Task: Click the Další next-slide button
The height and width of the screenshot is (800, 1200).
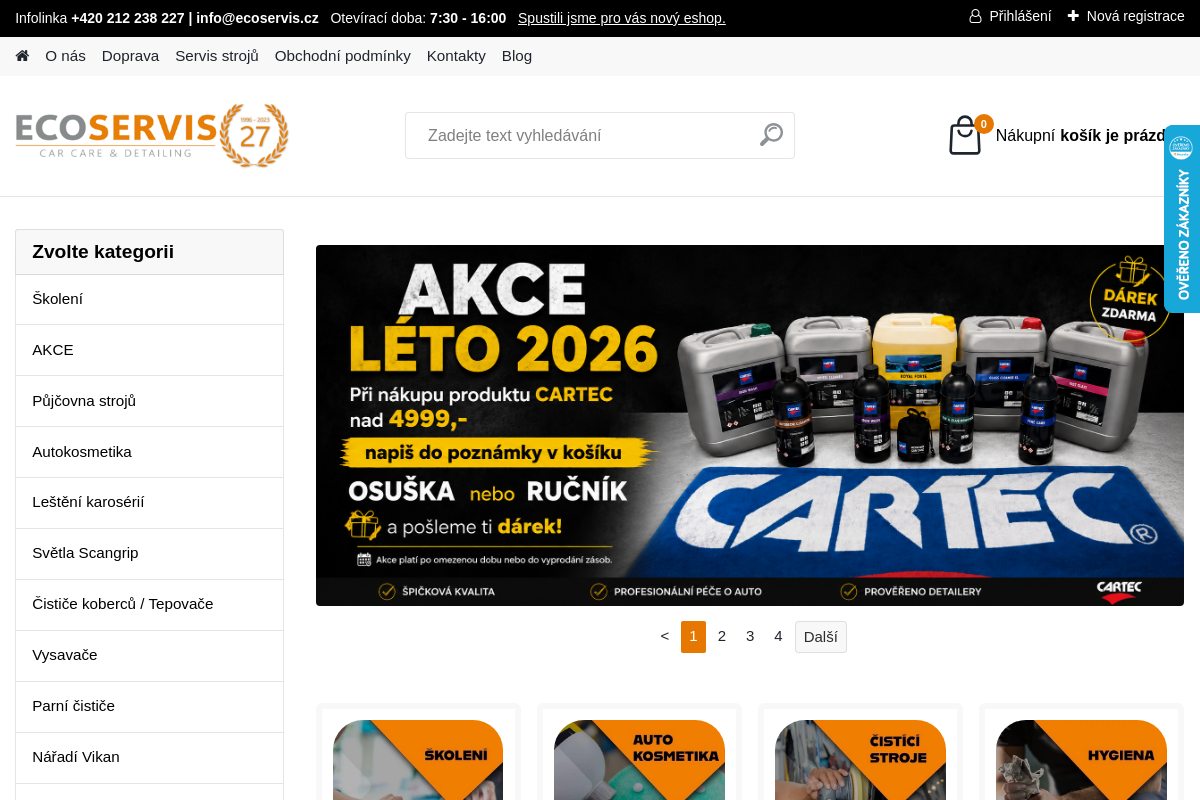Action: (x=821, y=636)
